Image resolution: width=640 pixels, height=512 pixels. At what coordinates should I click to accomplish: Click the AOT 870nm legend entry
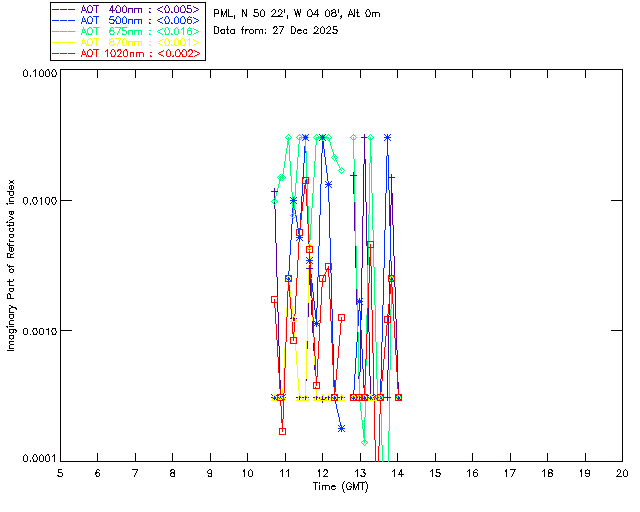(127, 42)
